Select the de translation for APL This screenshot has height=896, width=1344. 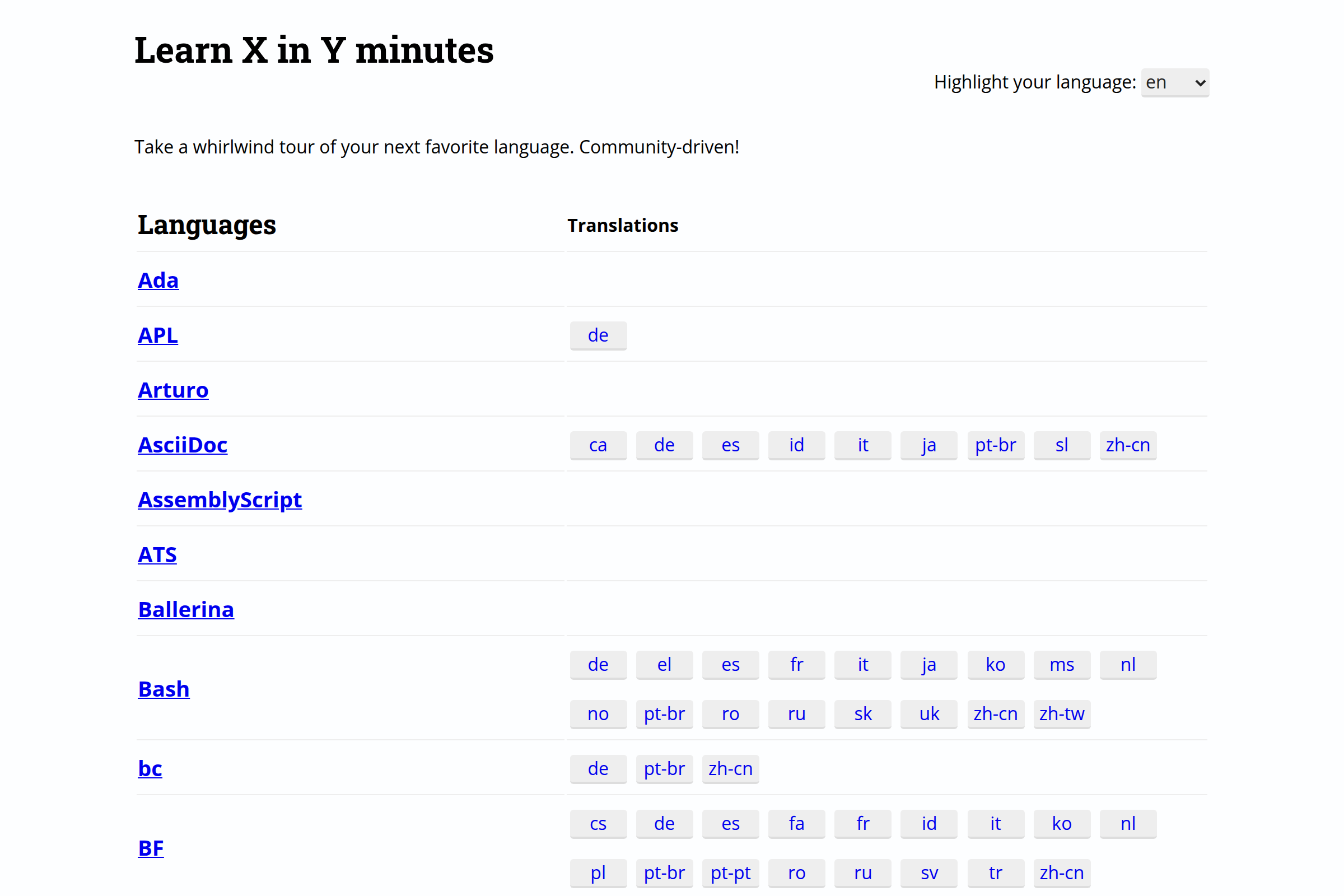coord(598,335)
